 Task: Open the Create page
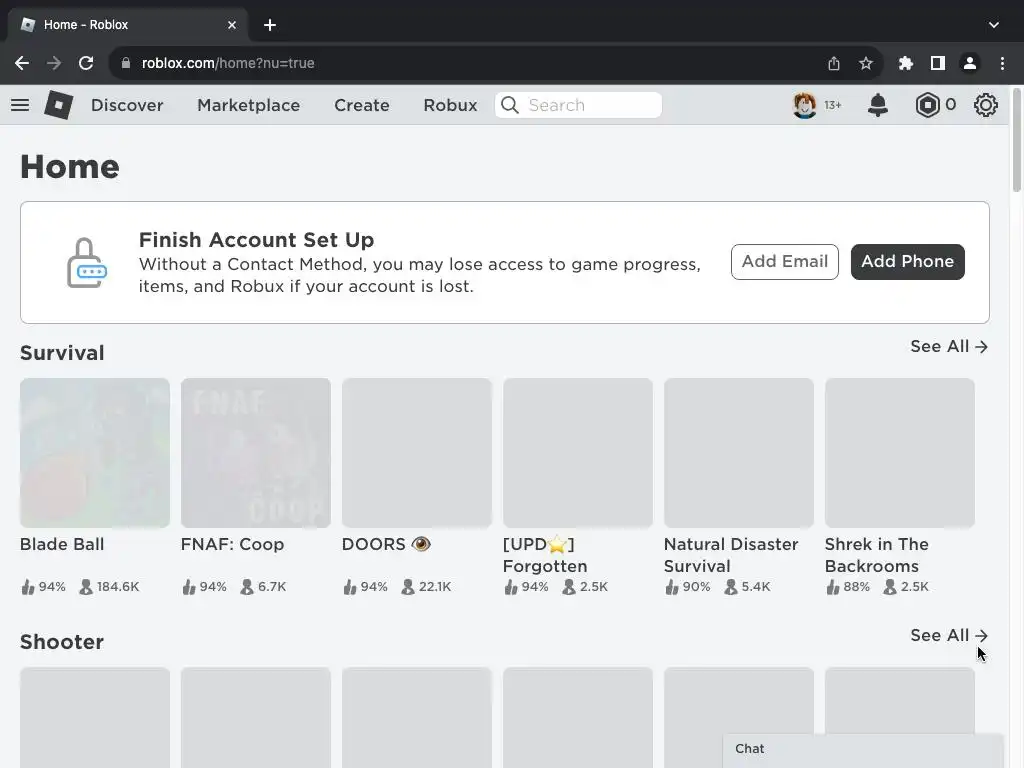pyautogui.click(x=362, y=105)
